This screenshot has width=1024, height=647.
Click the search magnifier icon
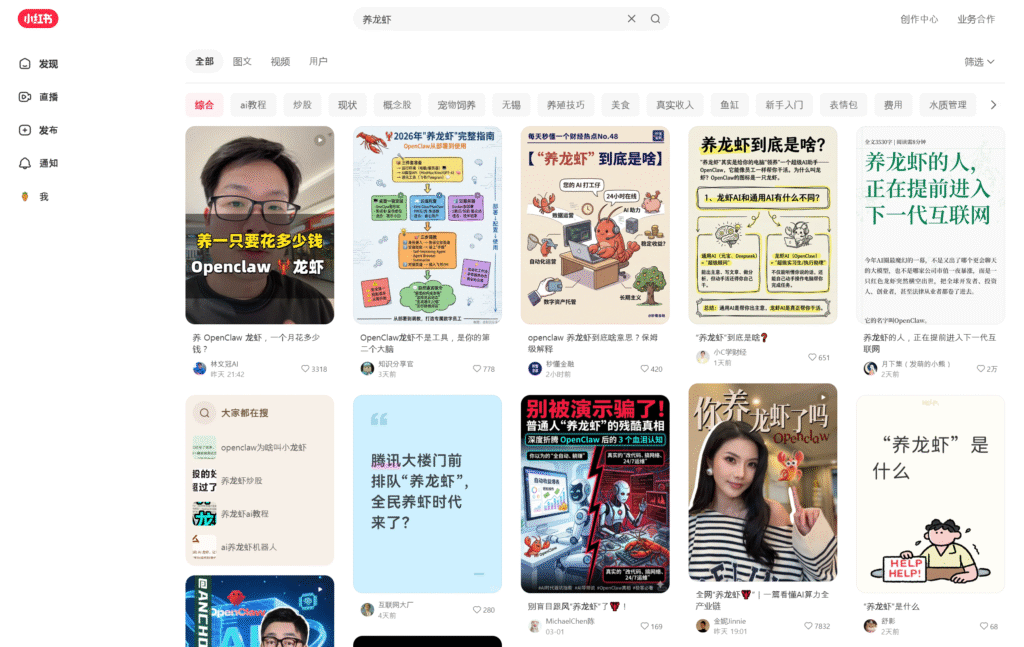pyautogui.click(x=655, y=19)
